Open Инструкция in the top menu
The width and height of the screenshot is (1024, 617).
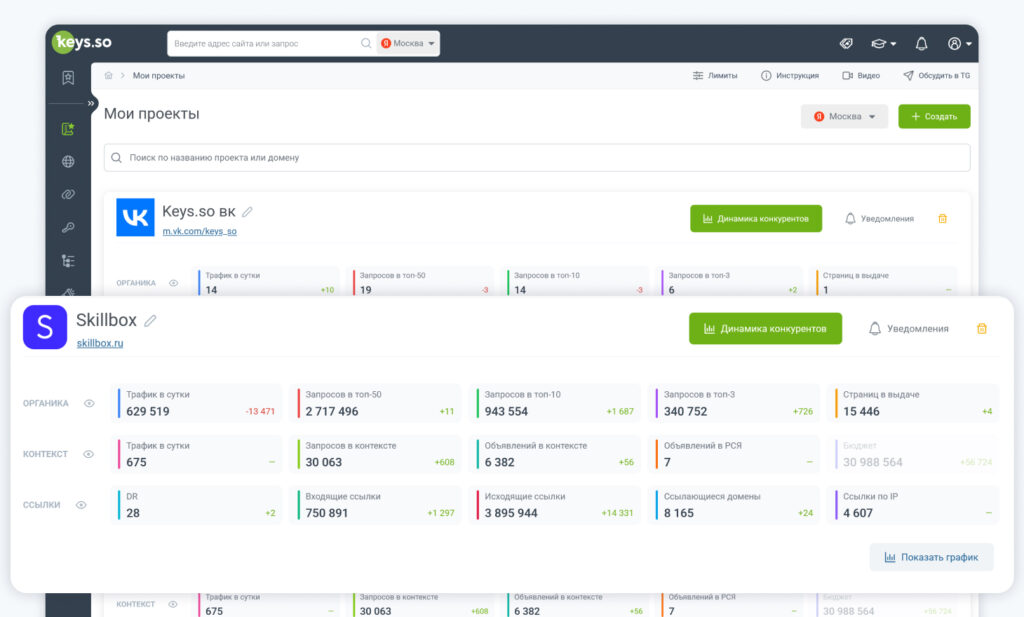point(790,76)
